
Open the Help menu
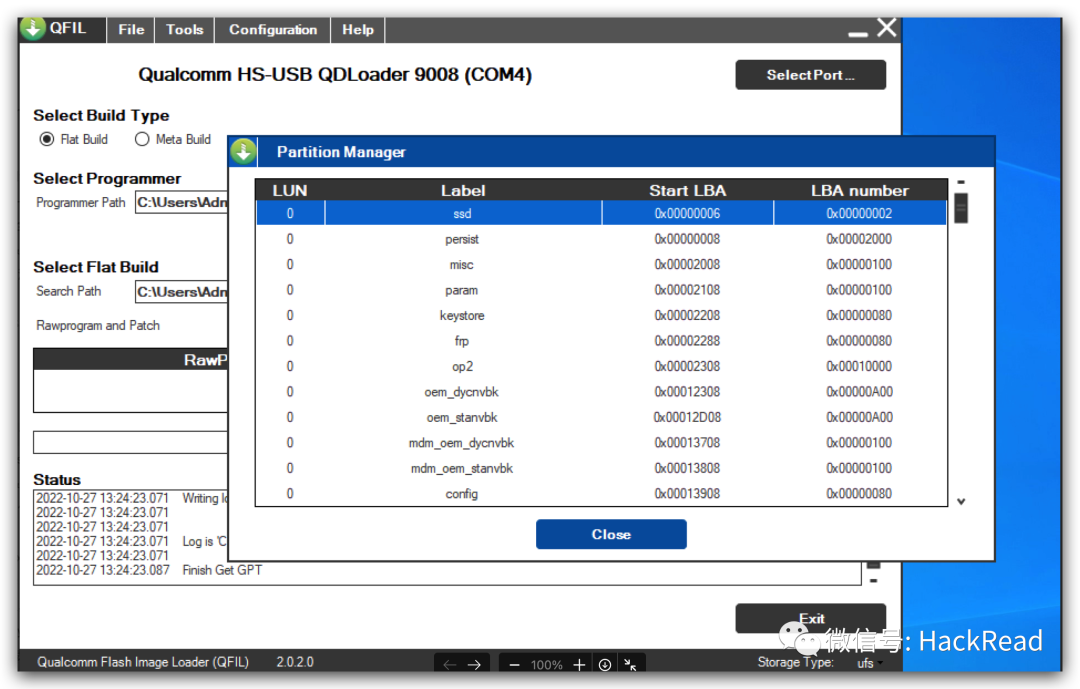pos(357,30)
